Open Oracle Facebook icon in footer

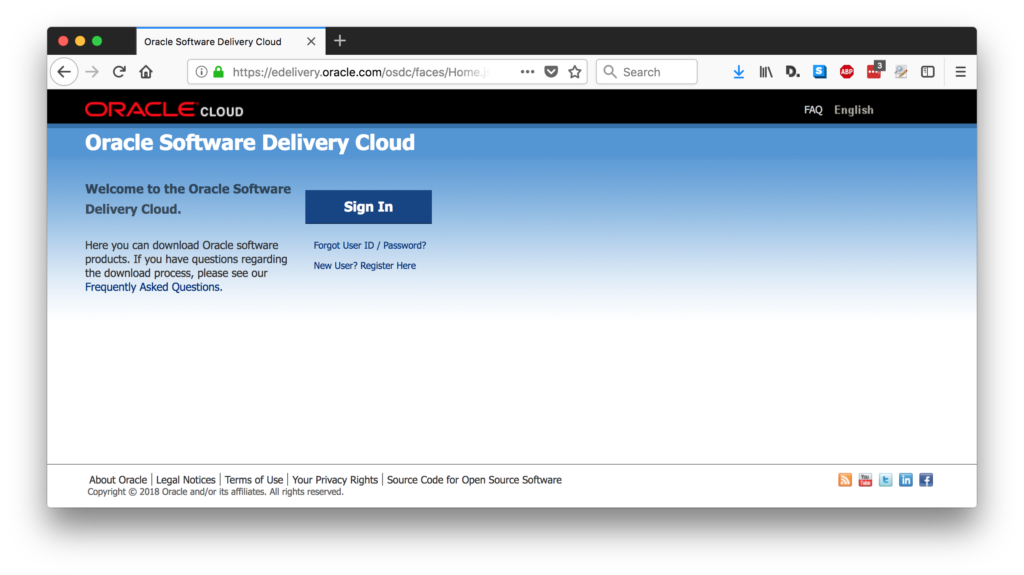pos(926,480)
